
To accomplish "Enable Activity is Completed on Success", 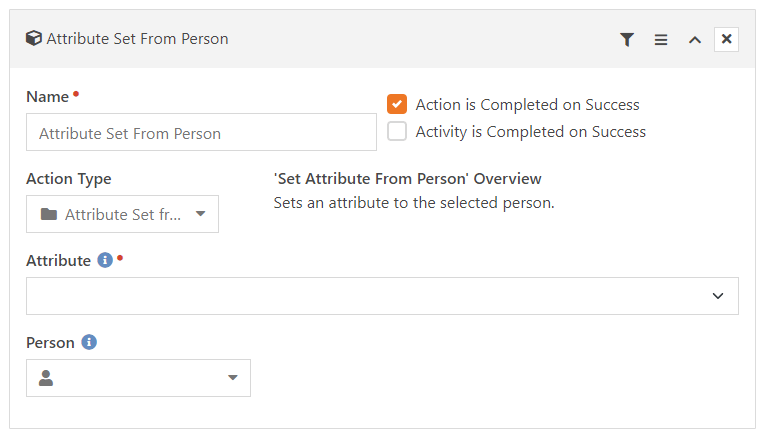I will tap(397, 131).
